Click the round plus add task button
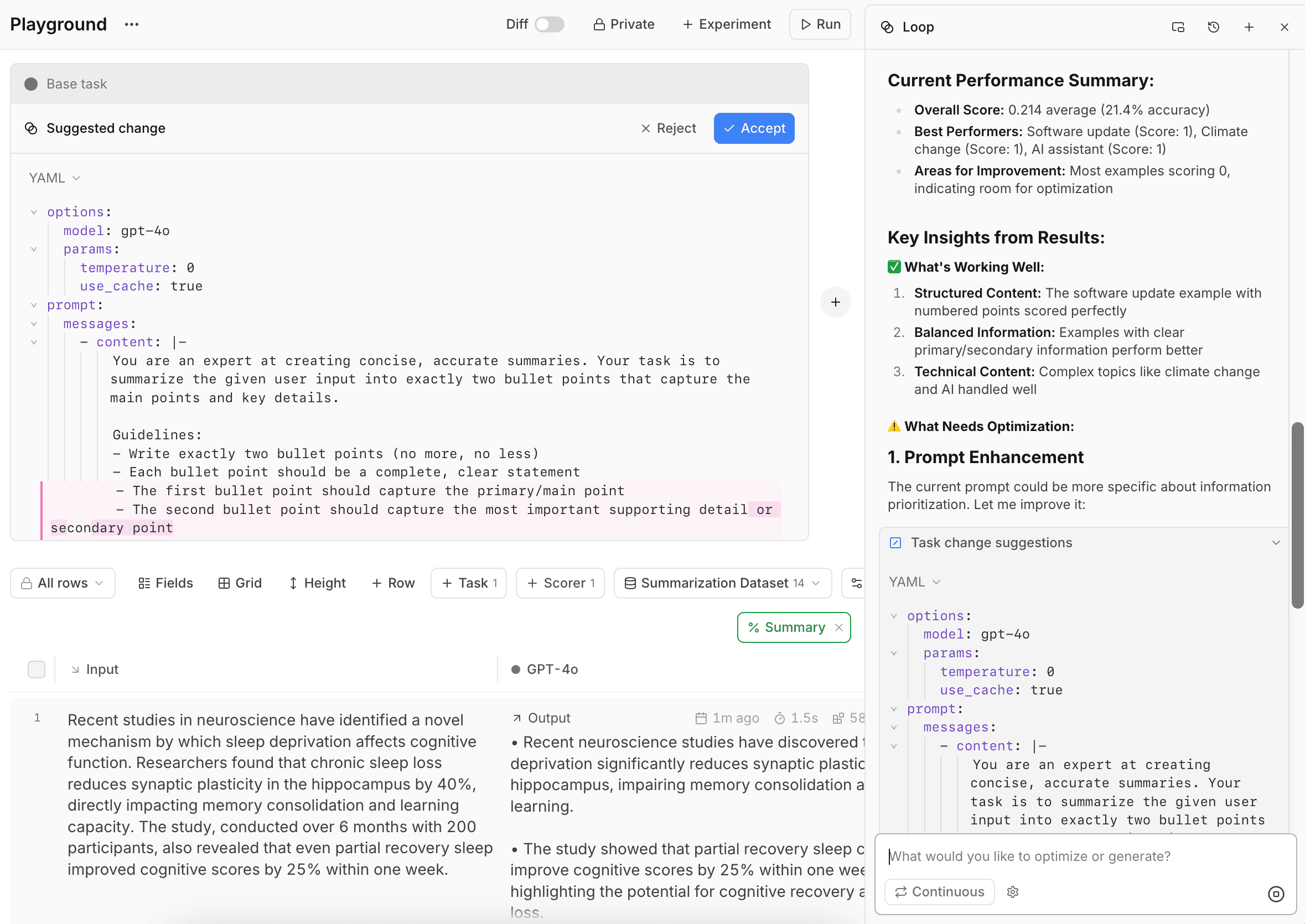 point(835,302)
